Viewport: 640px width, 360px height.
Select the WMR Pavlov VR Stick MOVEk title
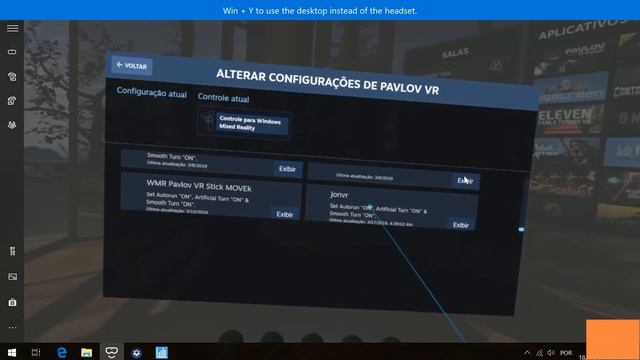click(199, 186)
